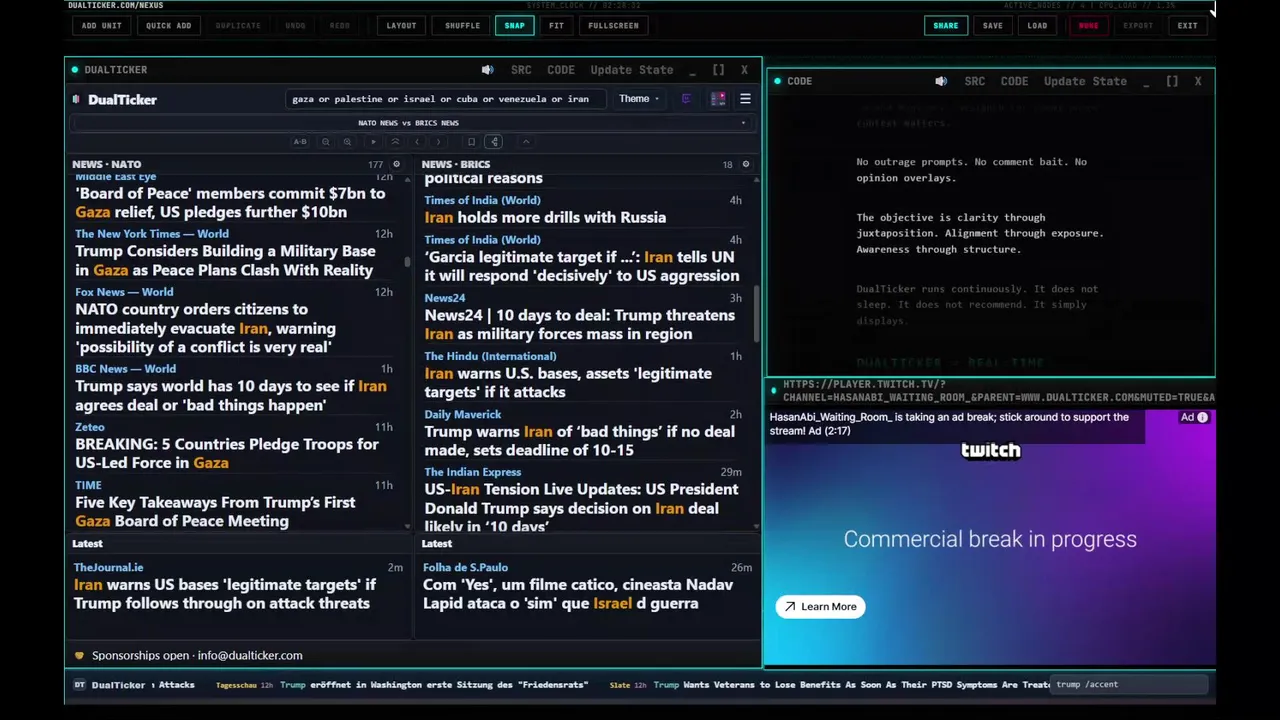The width and height of the screenshot is (1280, 720).
Task: Click Update State in the CODE panel
Action: 1085,81
